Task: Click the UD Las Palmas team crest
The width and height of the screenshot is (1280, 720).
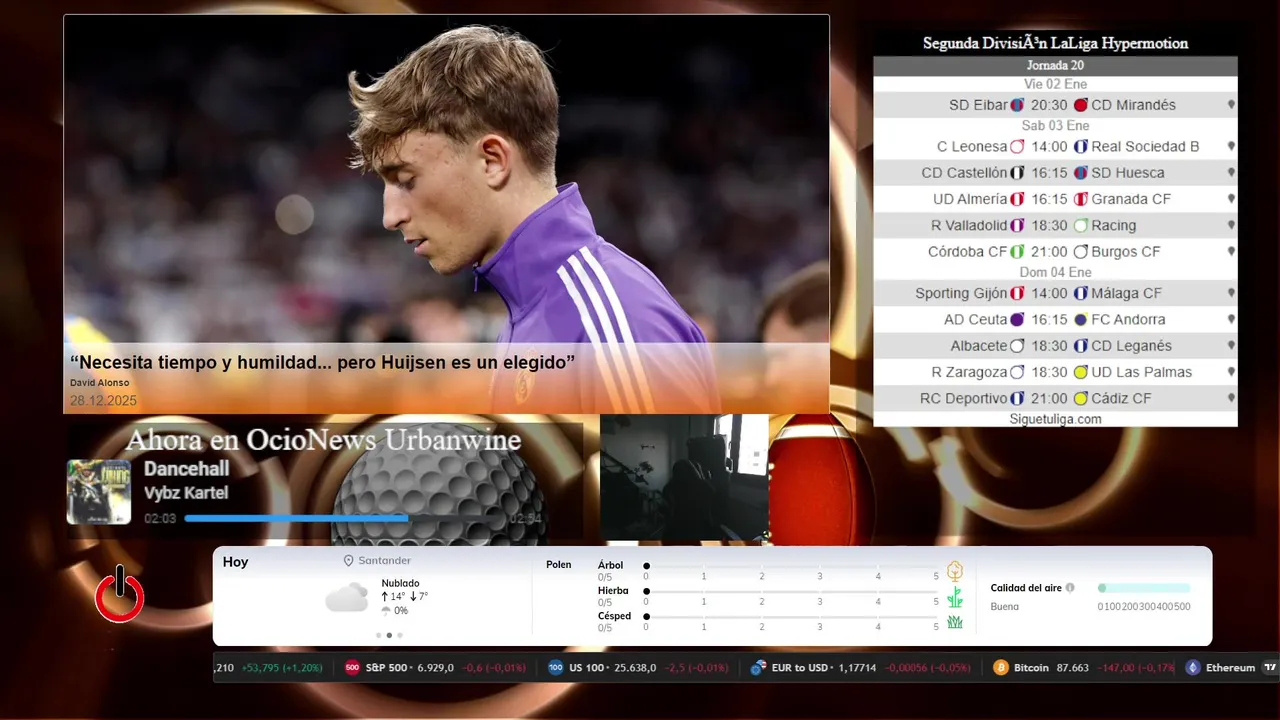Action: click(x=1080, y=372)
